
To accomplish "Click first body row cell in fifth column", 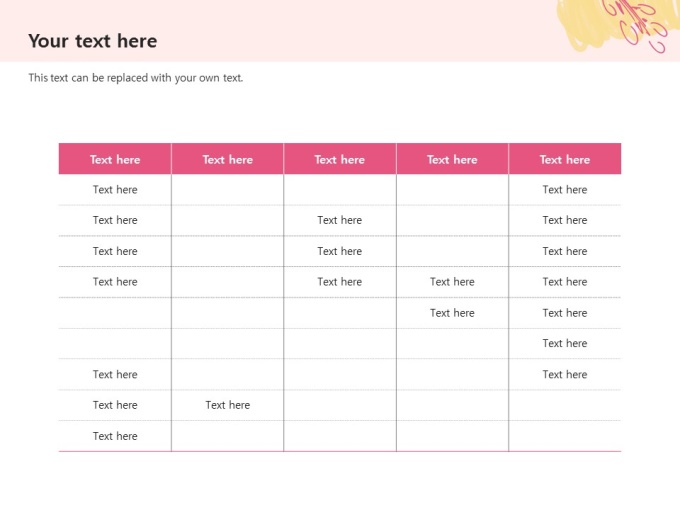I will [565, 190].
